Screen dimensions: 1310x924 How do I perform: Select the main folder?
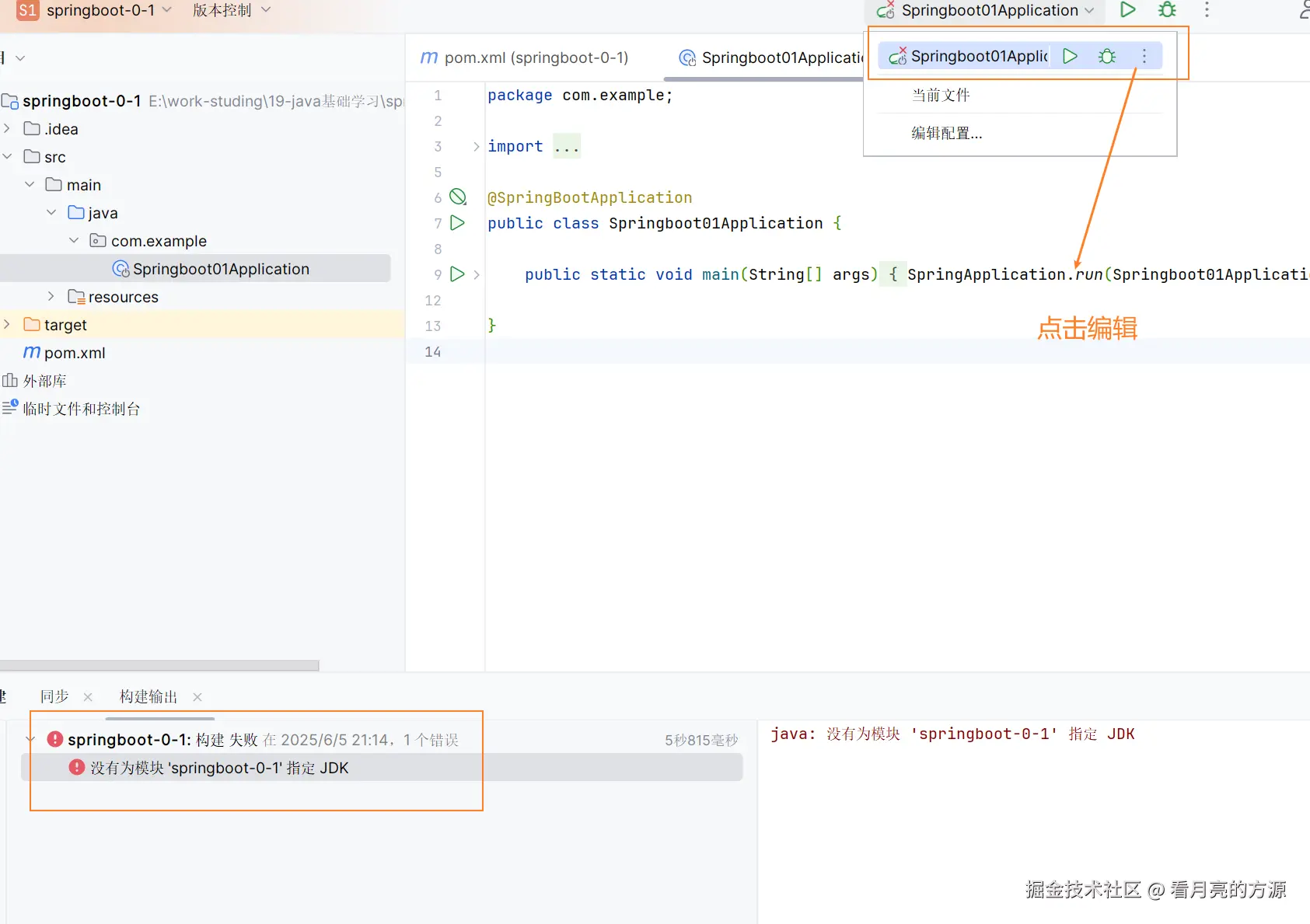(83, 185)
